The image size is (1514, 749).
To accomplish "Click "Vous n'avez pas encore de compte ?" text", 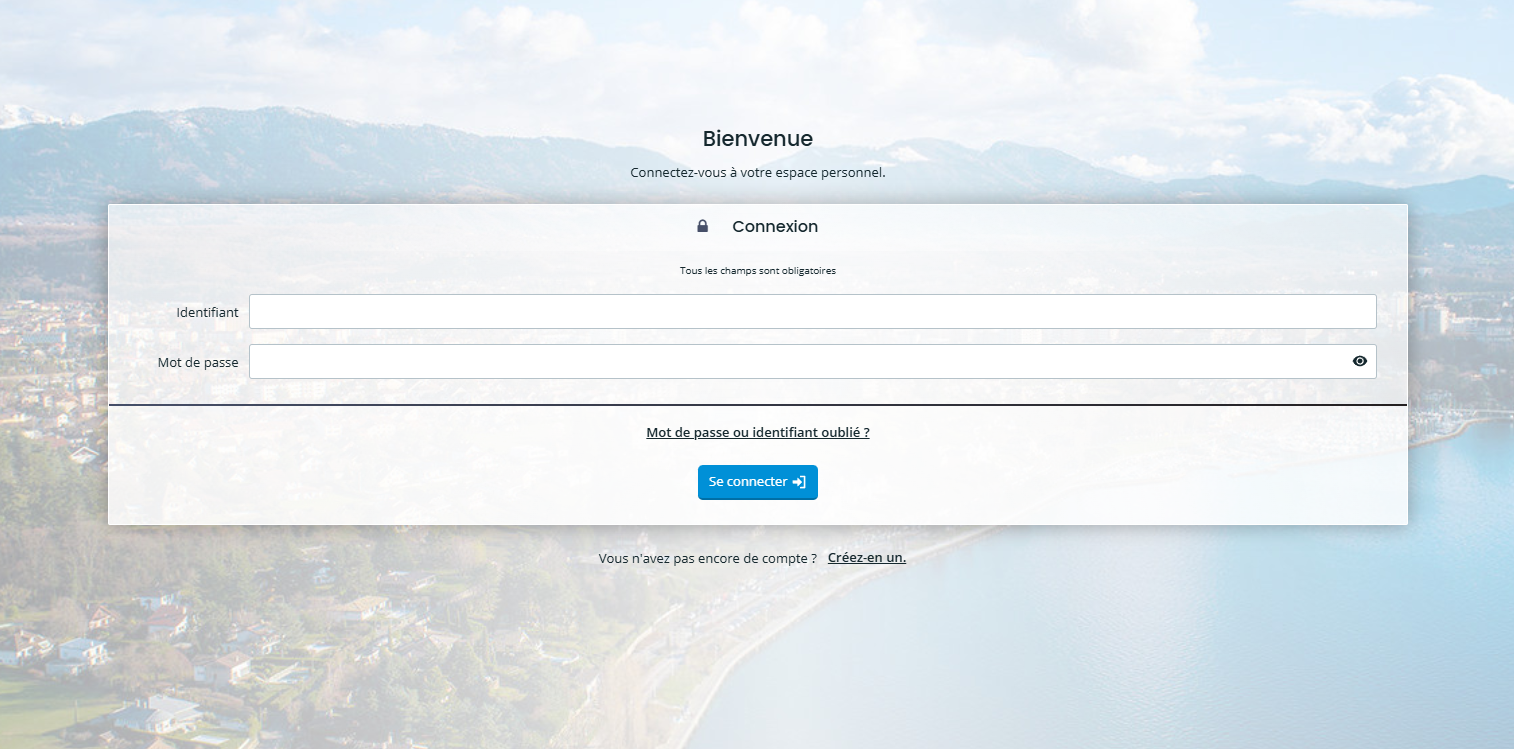I will (x=708, y=559).
